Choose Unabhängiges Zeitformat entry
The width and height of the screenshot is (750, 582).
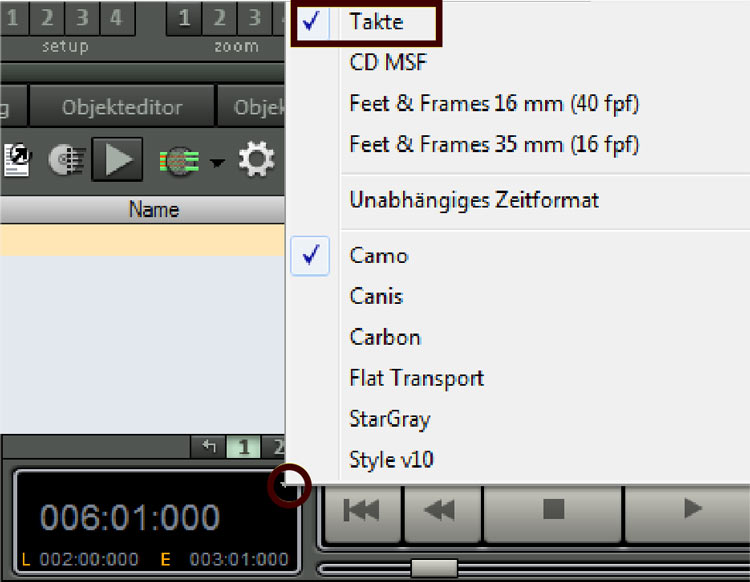pos(474,200)
